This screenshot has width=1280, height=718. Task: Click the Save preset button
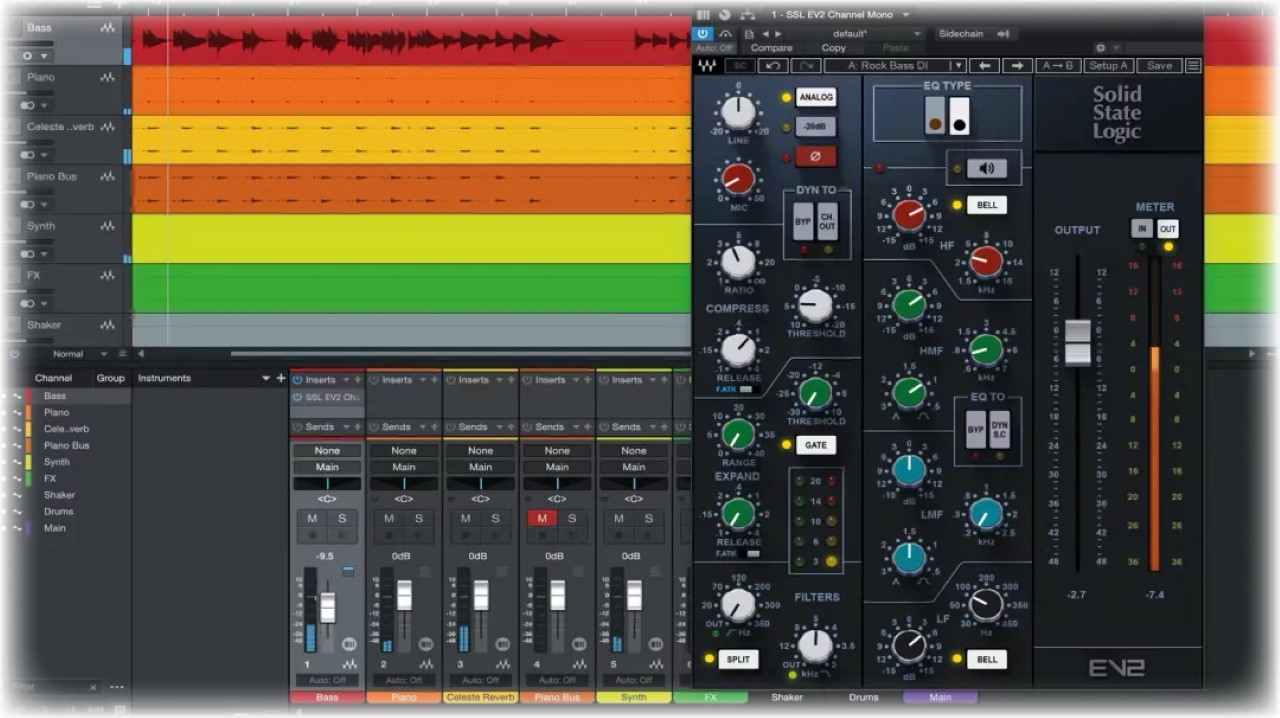(x=1159, y=66)
